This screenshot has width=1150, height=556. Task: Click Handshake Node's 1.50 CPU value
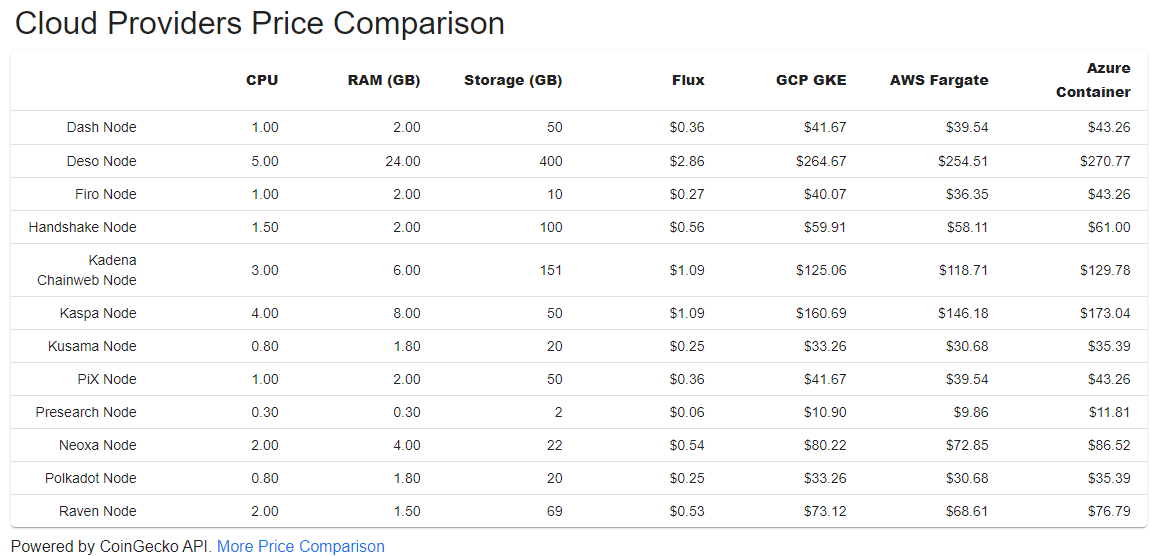tap(265, 227)
